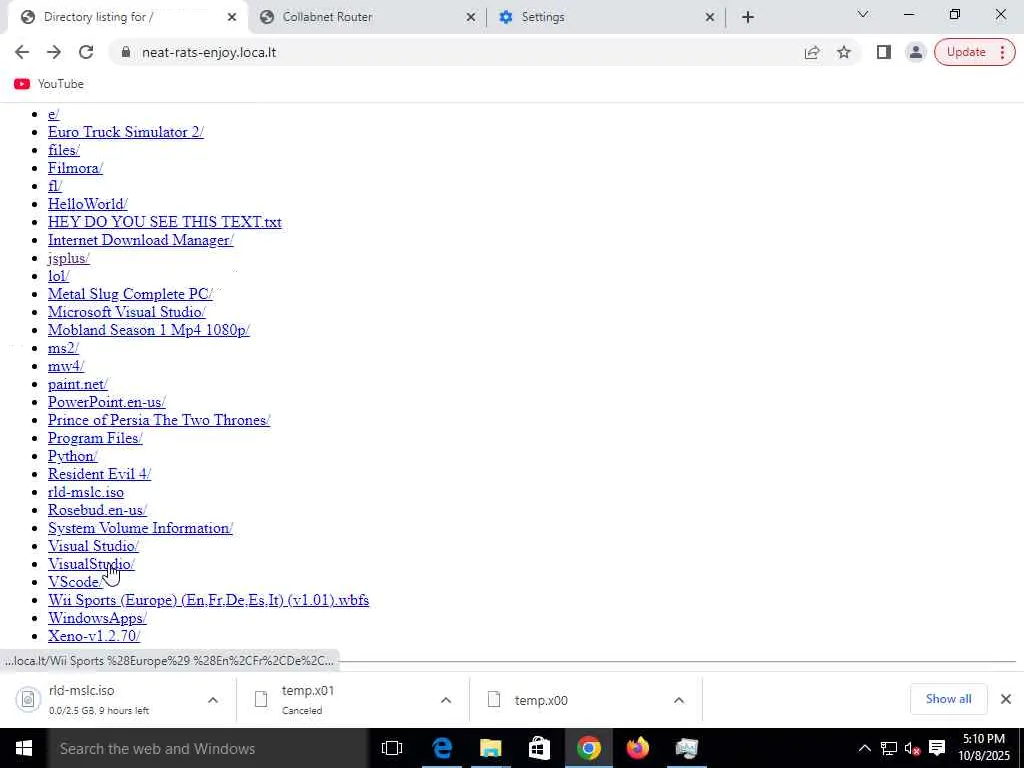Viewport: 1024px width, 768px height.
Task: Dismiss the downloads bar
Action: (1006, 699)
